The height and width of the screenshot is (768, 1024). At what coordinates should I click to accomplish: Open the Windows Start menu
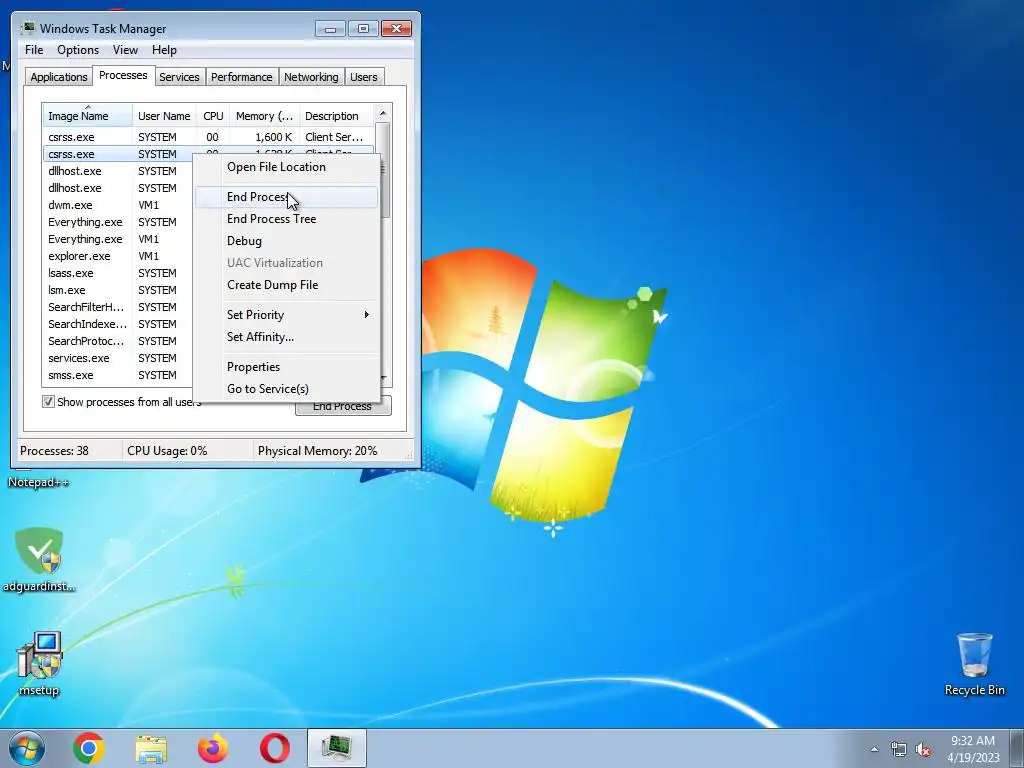coord(27,748)
